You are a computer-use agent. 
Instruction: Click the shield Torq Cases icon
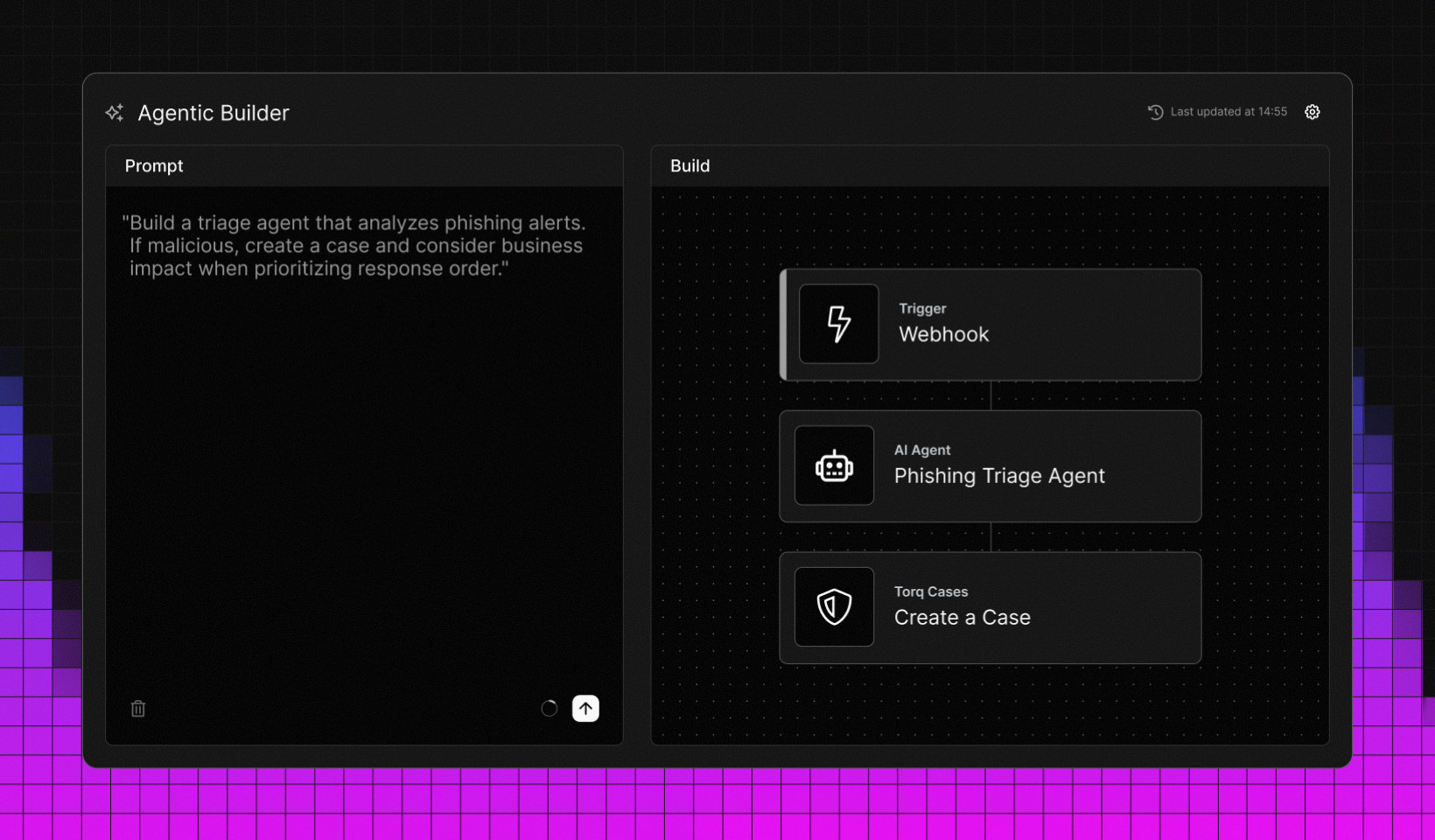[x=834, y=606]
